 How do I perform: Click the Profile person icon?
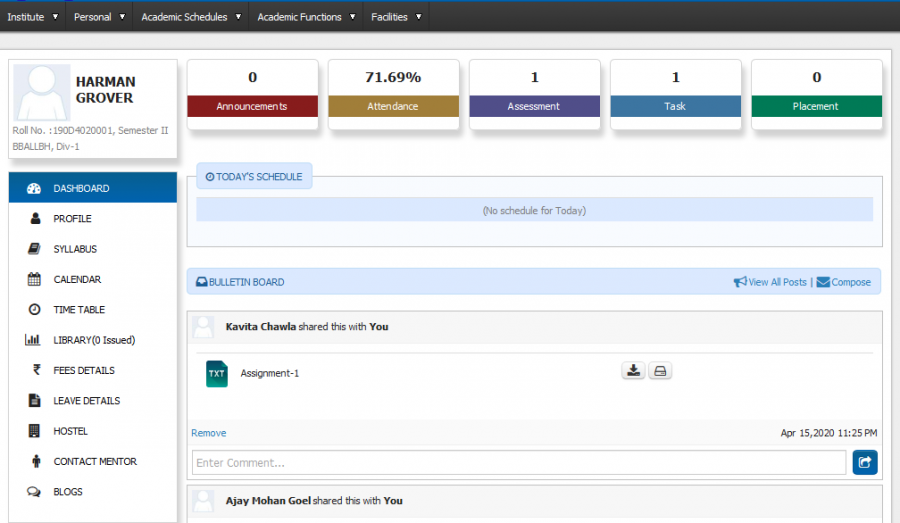35,218
